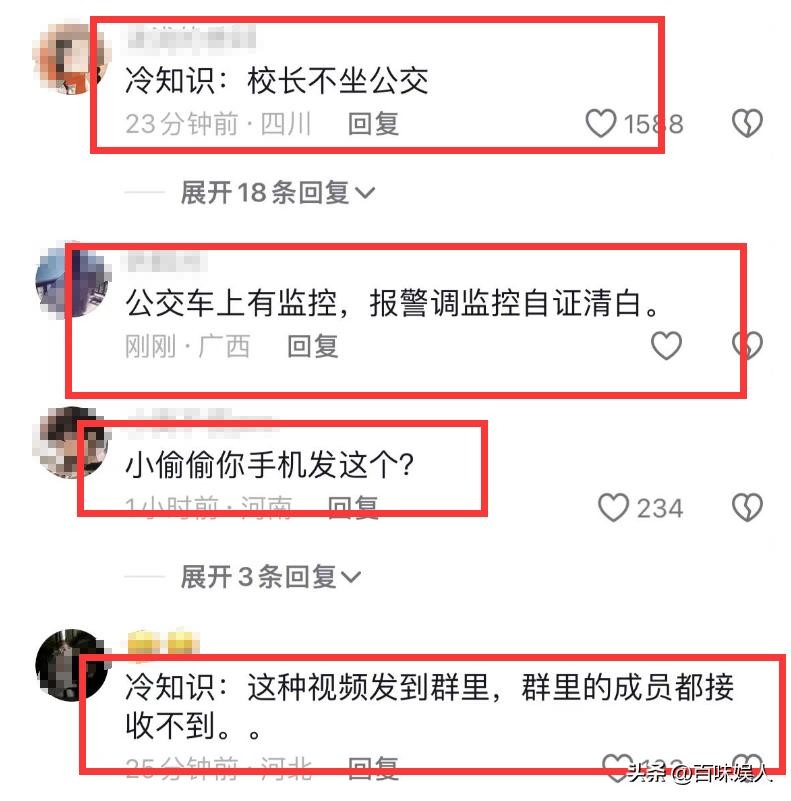Like the 校长不坐公交 comment

(600, 123)
